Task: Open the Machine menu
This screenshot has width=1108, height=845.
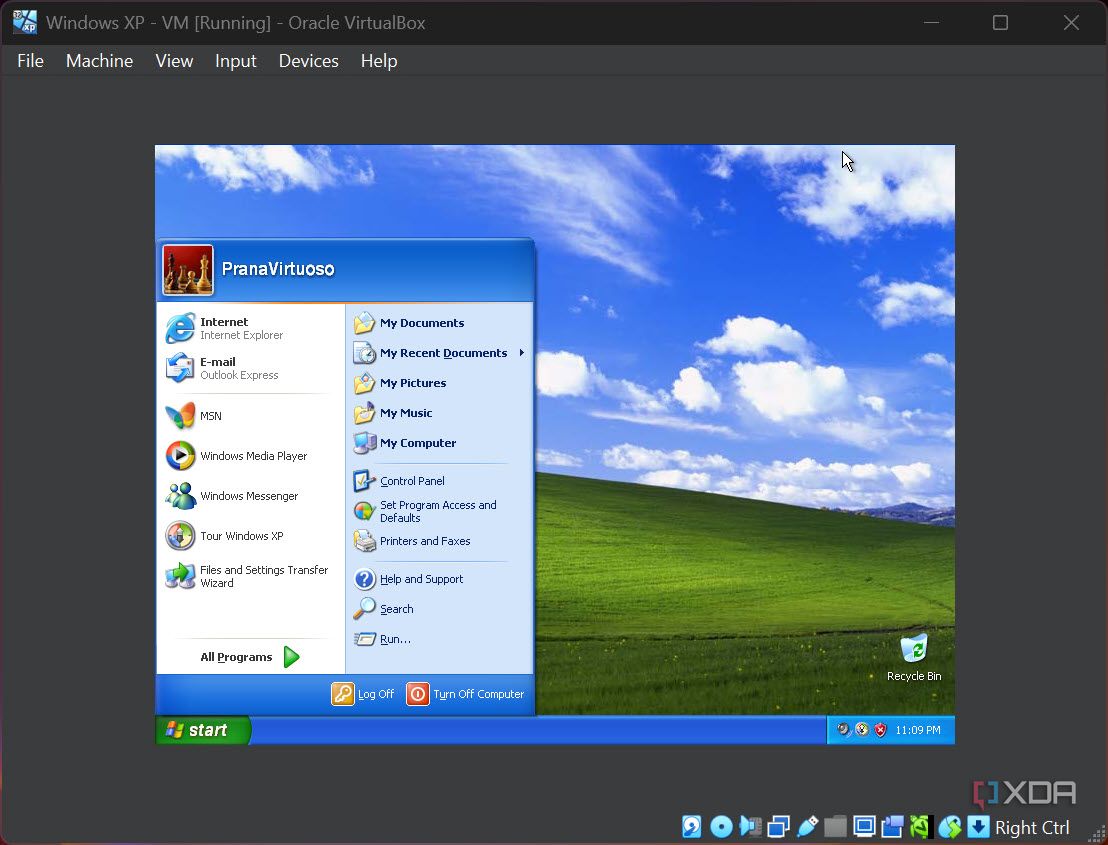Action: coord(99,61)
